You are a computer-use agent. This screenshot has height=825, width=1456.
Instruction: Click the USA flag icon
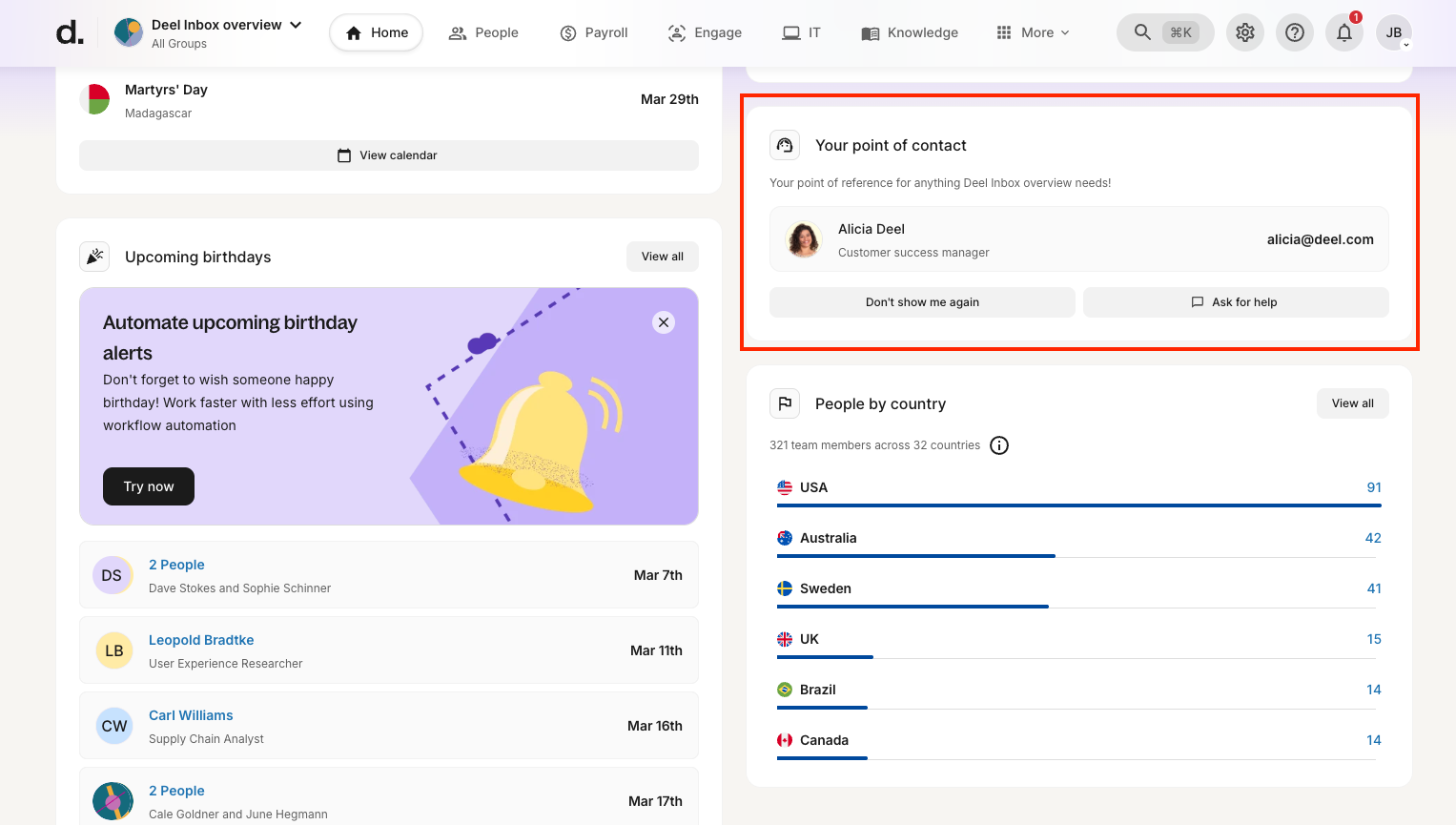coord(785,487)
